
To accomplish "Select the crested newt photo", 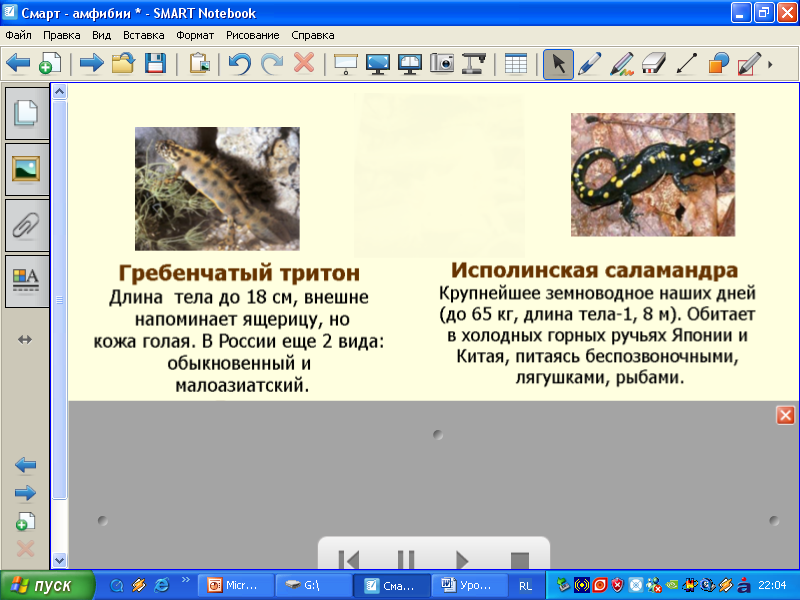I will (x=217, y=189).
